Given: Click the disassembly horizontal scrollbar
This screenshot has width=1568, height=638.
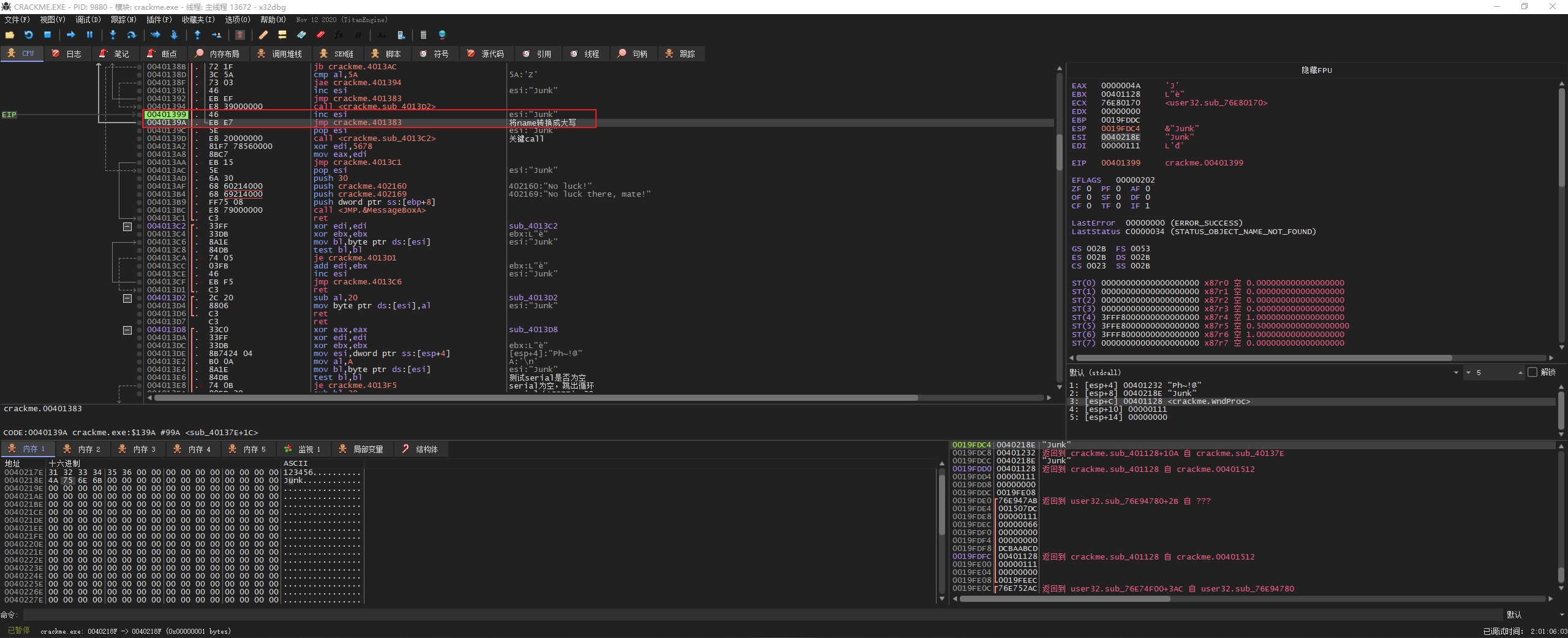Looking at the screenshot, I should coord(536,398).
